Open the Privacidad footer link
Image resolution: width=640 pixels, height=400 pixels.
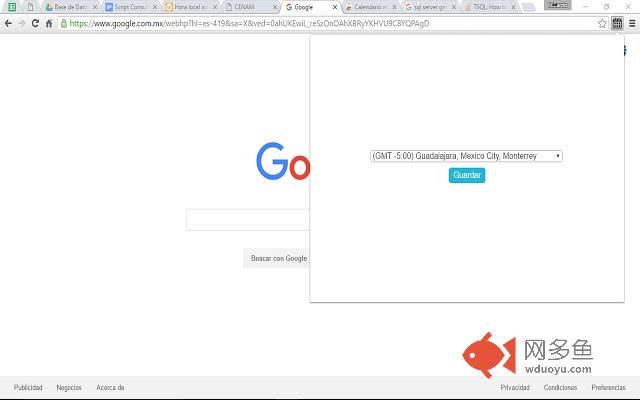tap(515, 387)
